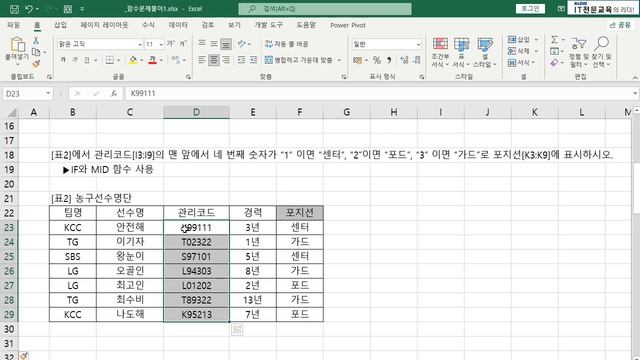Switch to the Insert (삽입) ribbon tab
The image size is (640, 360).
pyautogui.click(x=60, y=25)
